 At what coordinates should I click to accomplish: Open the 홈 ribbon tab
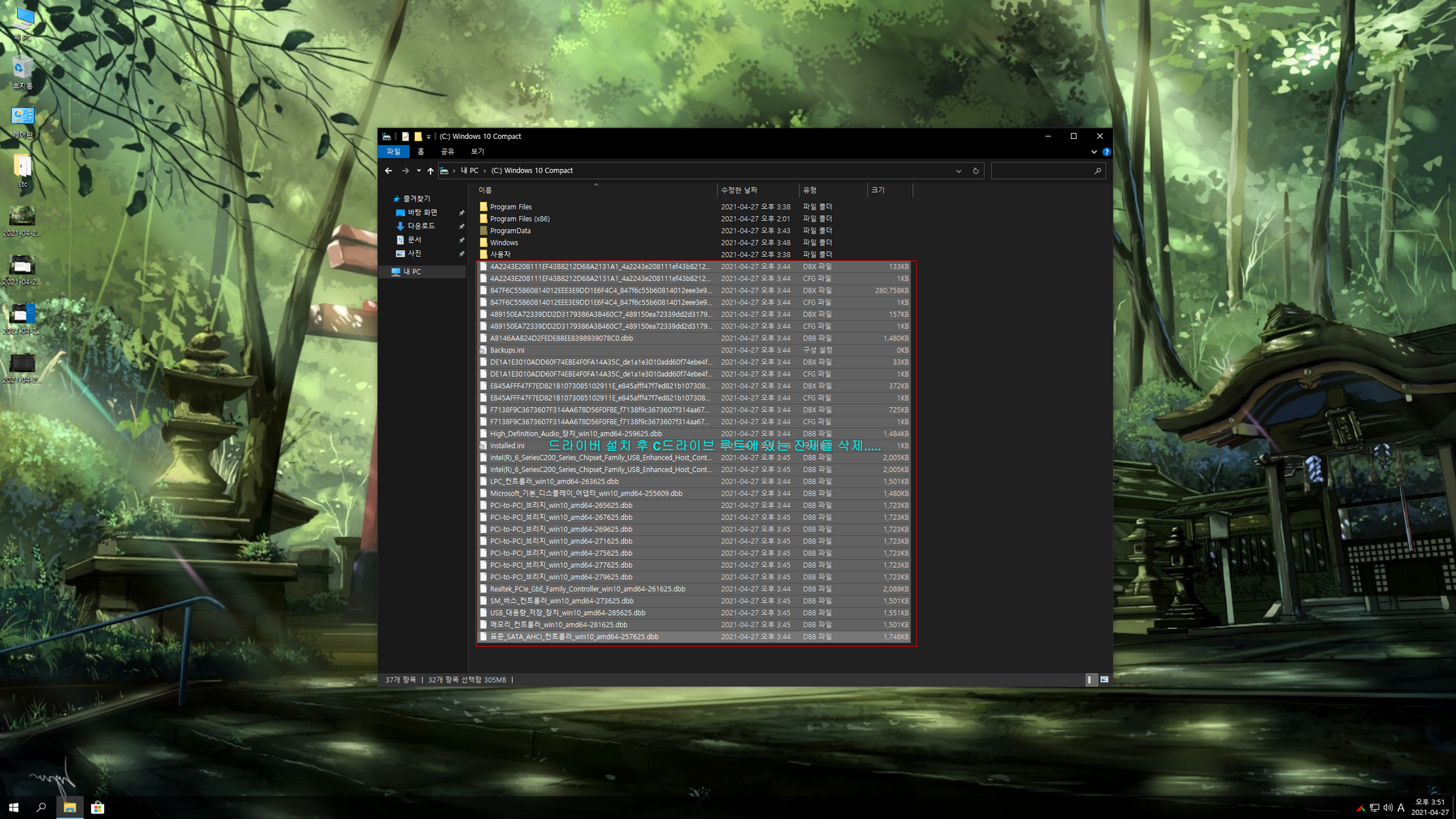click(421, 151)
